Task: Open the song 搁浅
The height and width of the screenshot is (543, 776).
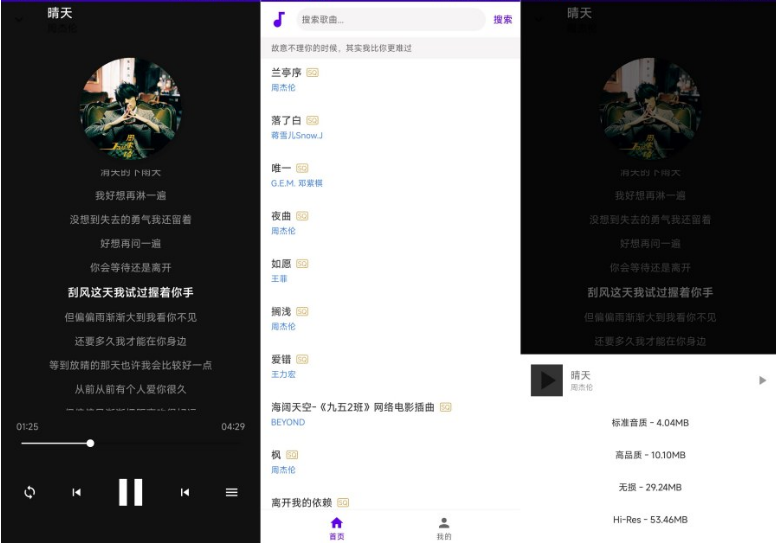Action: click(281, 312)
